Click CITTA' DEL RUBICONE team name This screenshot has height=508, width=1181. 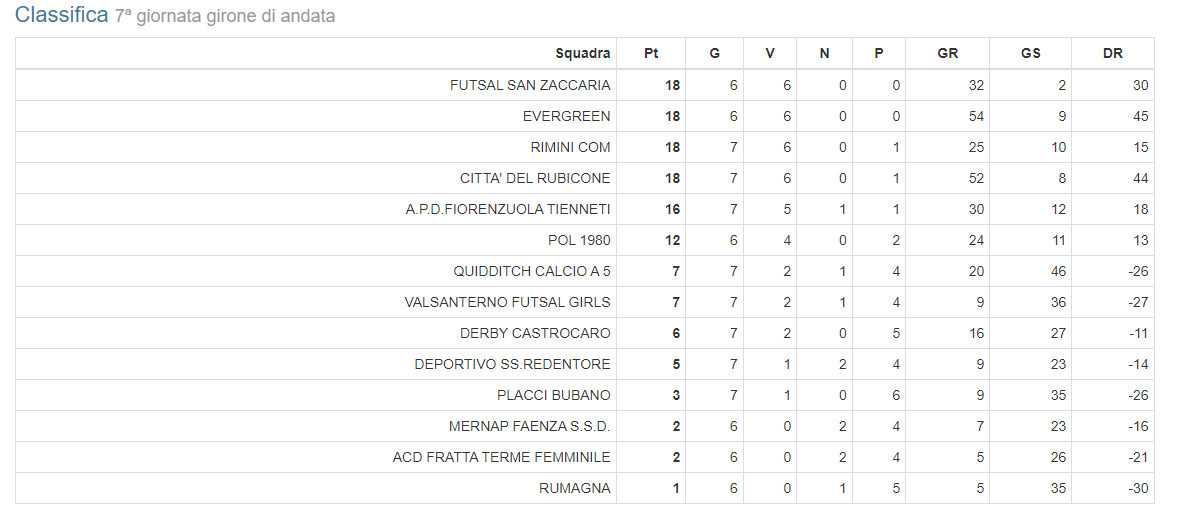click(x=536, y=178)
